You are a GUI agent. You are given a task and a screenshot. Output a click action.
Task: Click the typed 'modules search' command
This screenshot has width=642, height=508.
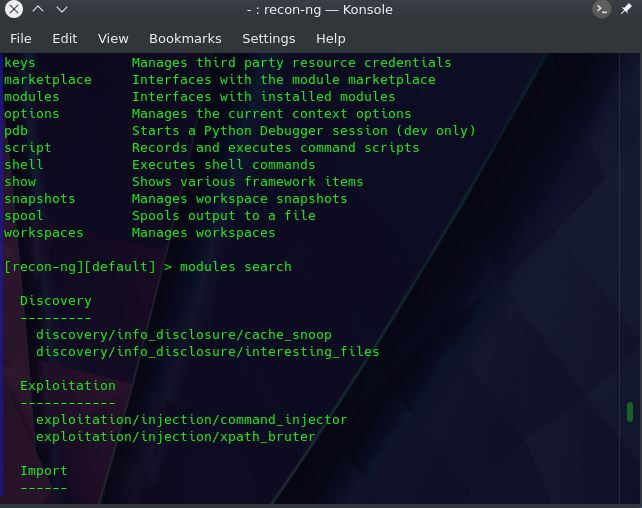point(235,267)
